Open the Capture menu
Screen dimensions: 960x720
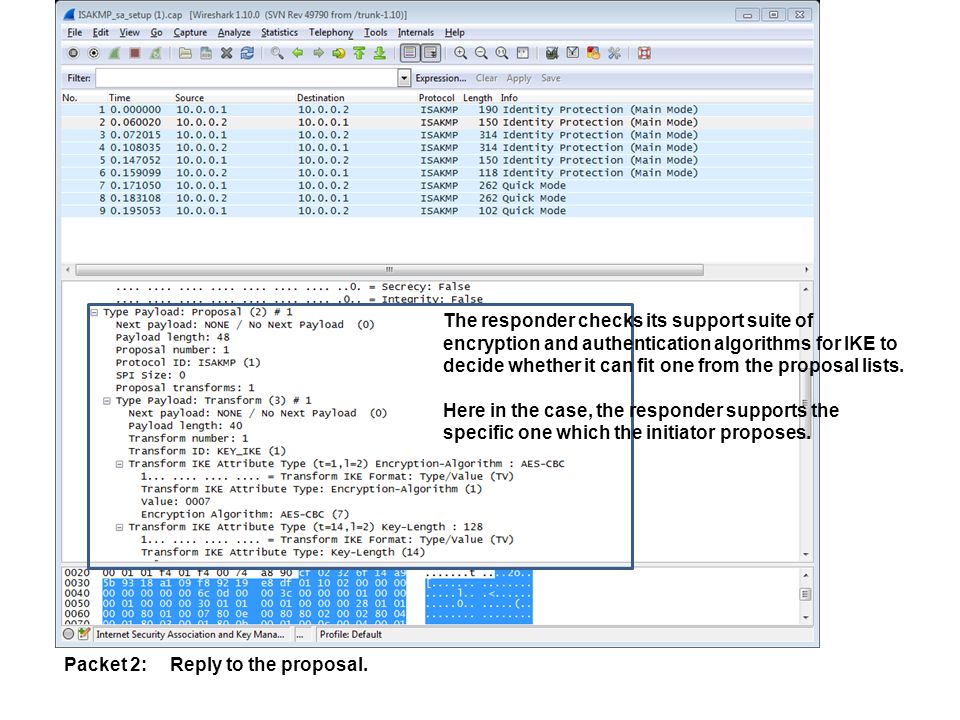click(190, 32)
